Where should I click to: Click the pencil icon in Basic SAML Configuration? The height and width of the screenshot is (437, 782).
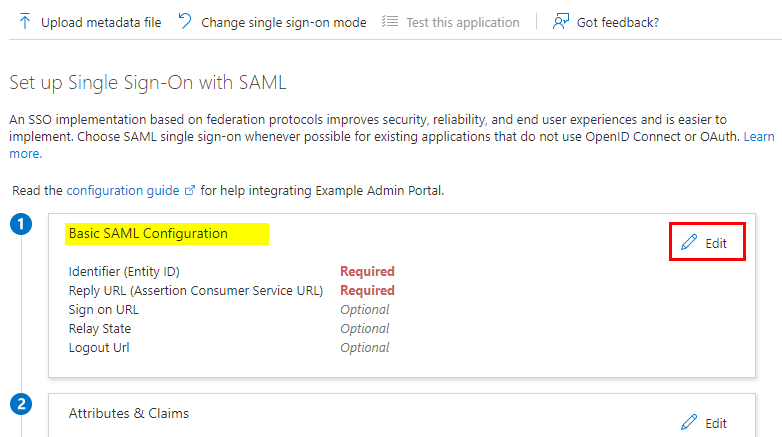[689, 242]
